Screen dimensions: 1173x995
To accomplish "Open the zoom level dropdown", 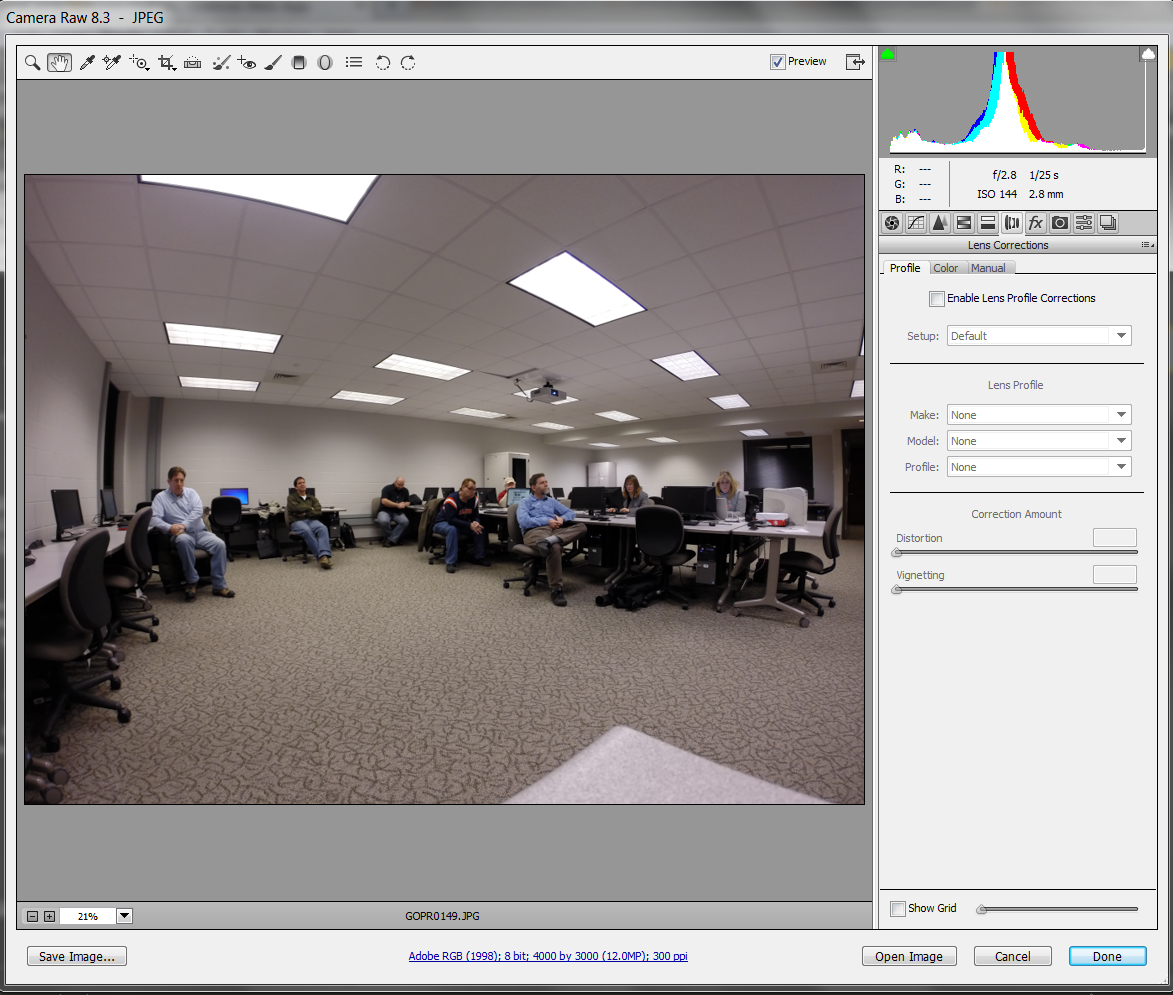I will (124, 916).
